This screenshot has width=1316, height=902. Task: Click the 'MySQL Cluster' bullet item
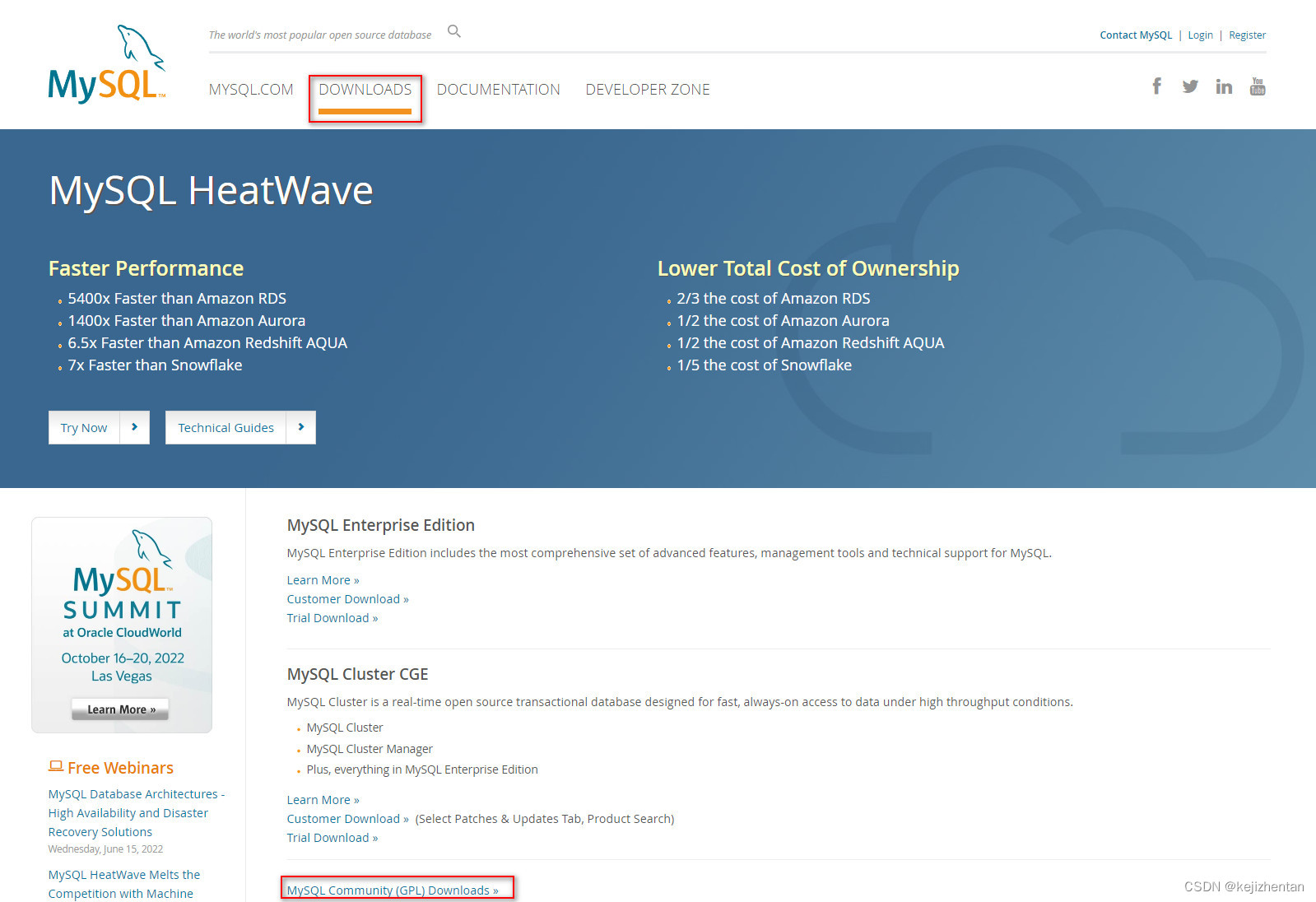tap(345, 728)
